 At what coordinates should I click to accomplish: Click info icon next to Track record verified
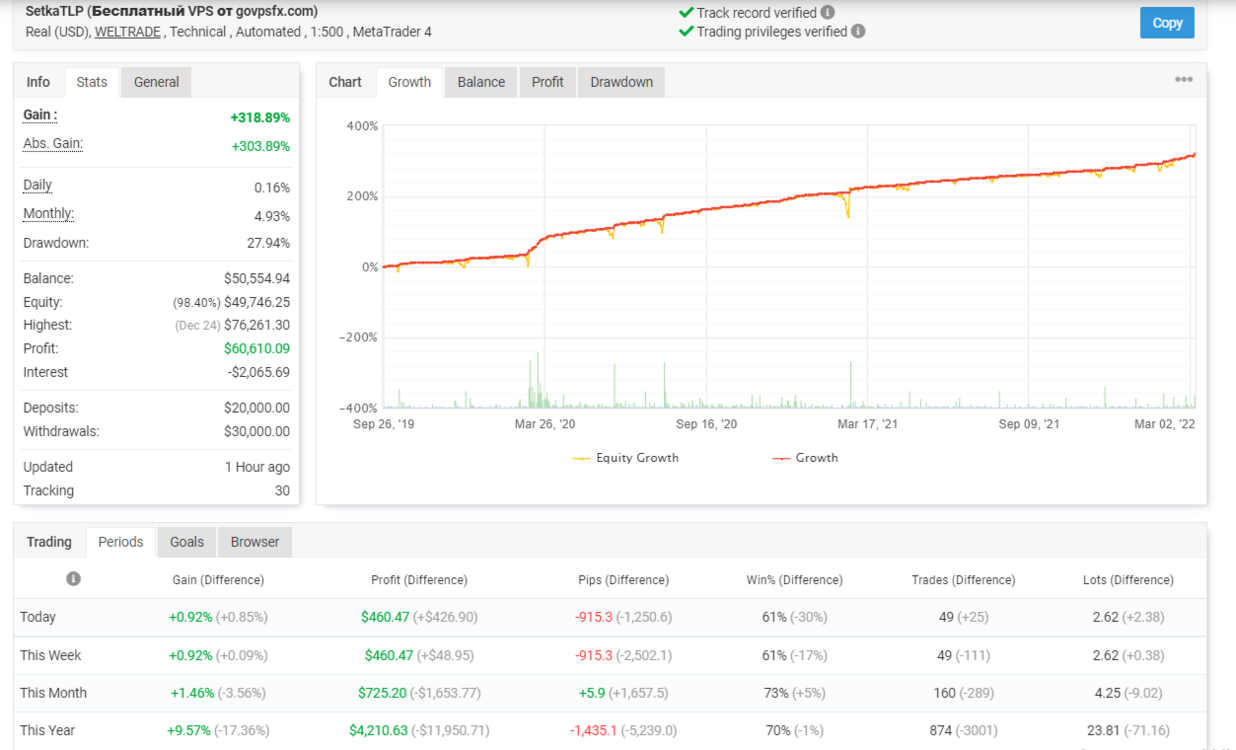(x=828, y=13)
